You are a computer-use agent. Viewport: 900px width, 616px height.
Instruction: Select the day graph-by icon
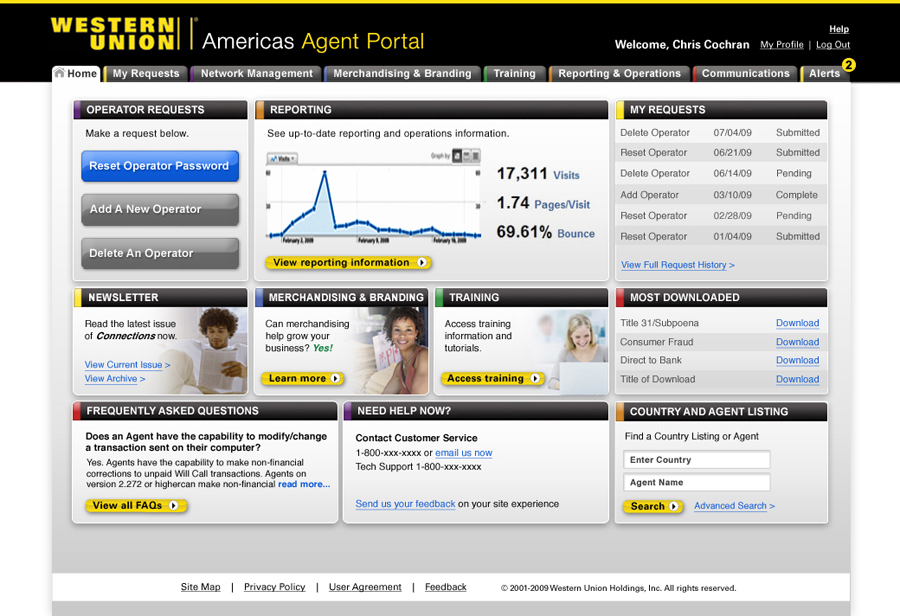tap(457, 156)
